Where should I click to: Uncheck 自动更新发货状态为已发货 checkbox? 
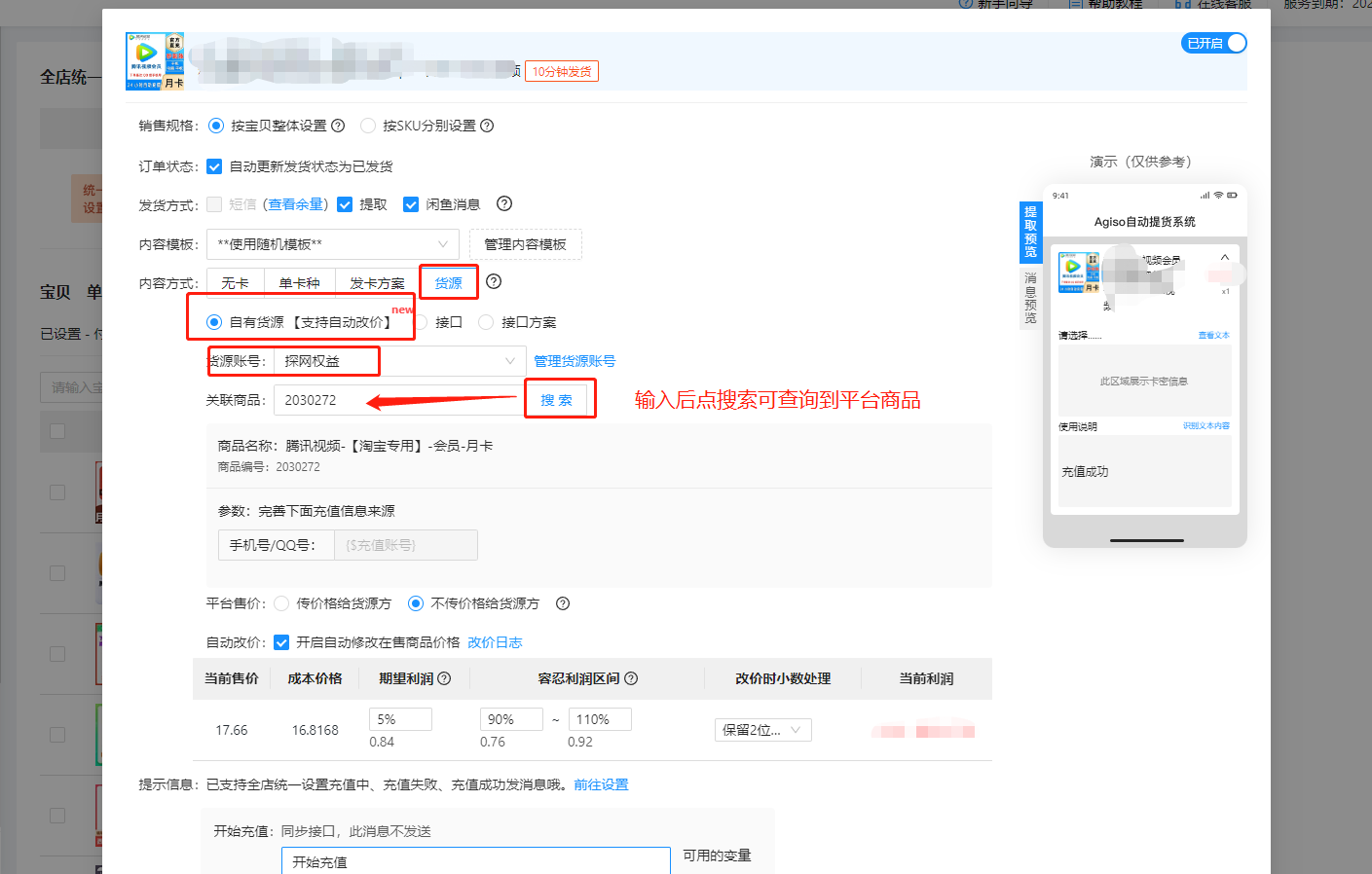tap(214, 166)
